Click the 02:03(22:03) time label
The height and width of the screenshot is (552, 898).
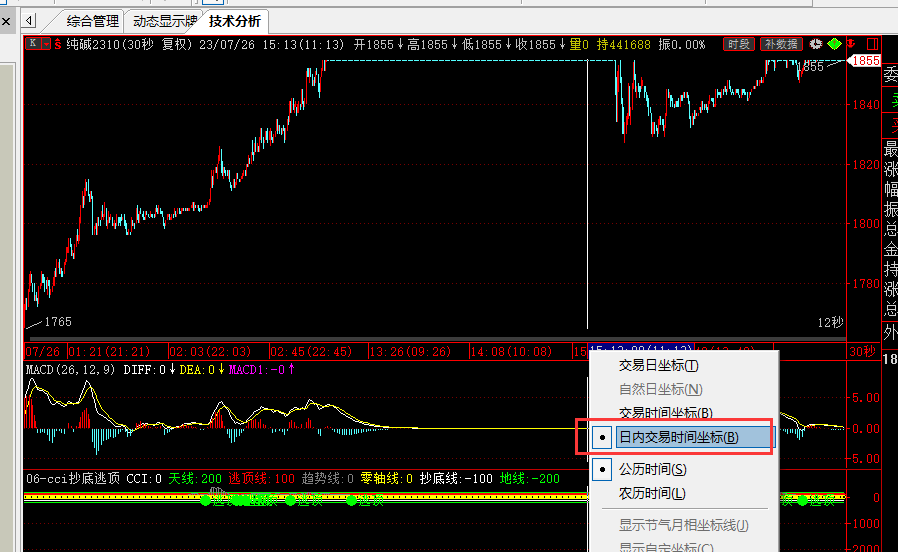(x=210, y=352)
